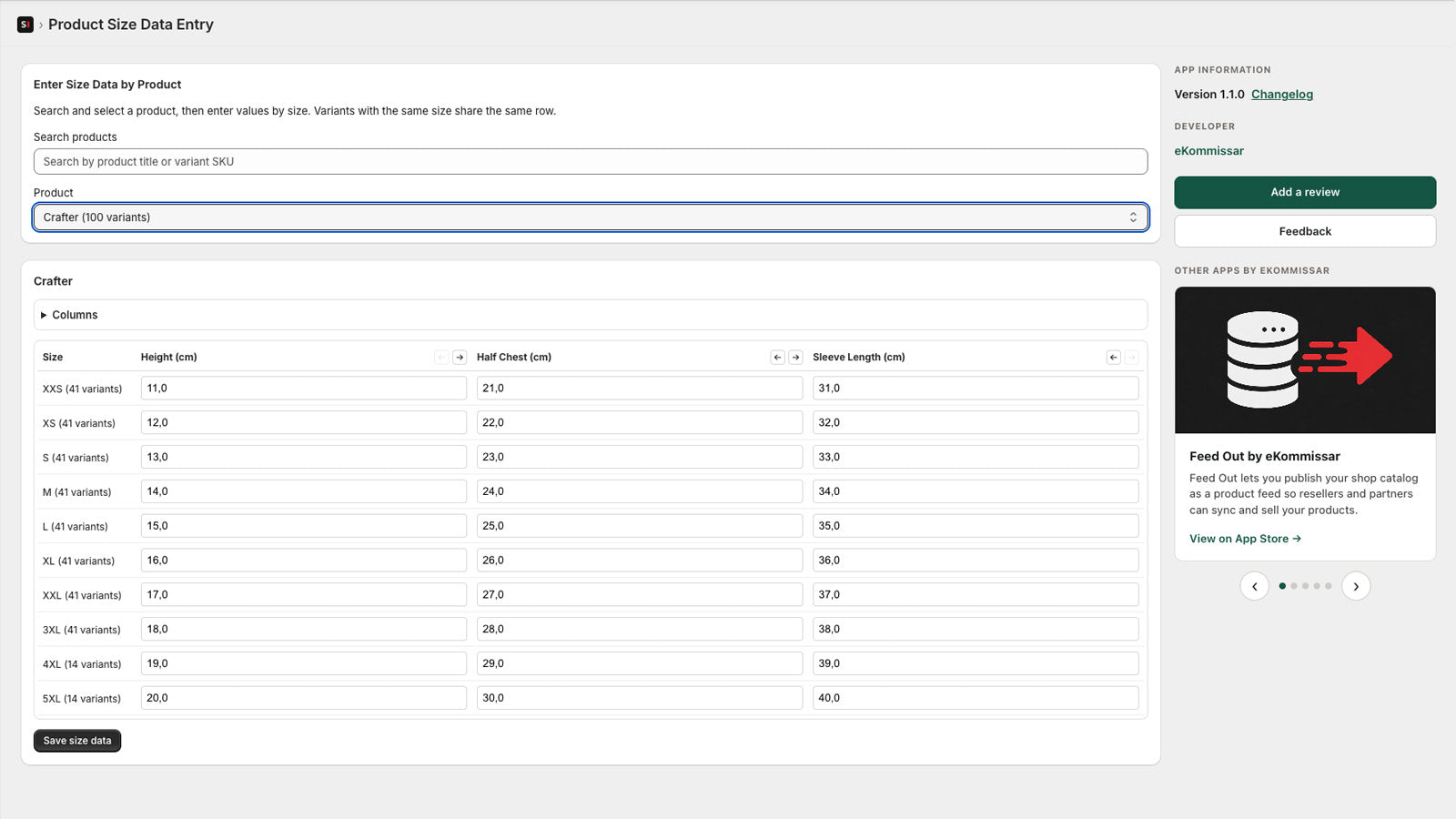
Task: Click the Add a review button
Action: click(1304, 192)
